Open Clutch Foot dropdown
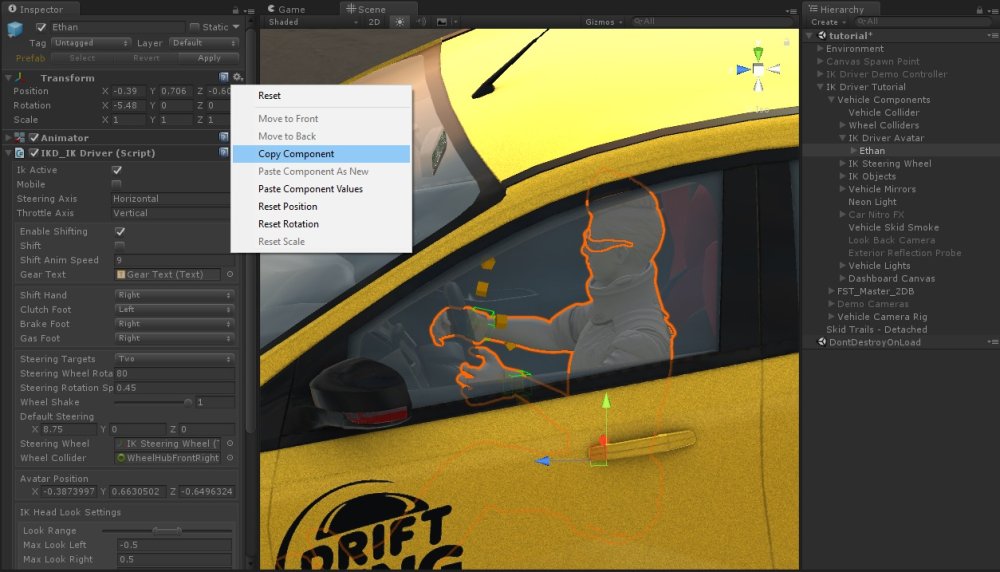This screenshot has height=572, width=1000. [x=174, y=309]
